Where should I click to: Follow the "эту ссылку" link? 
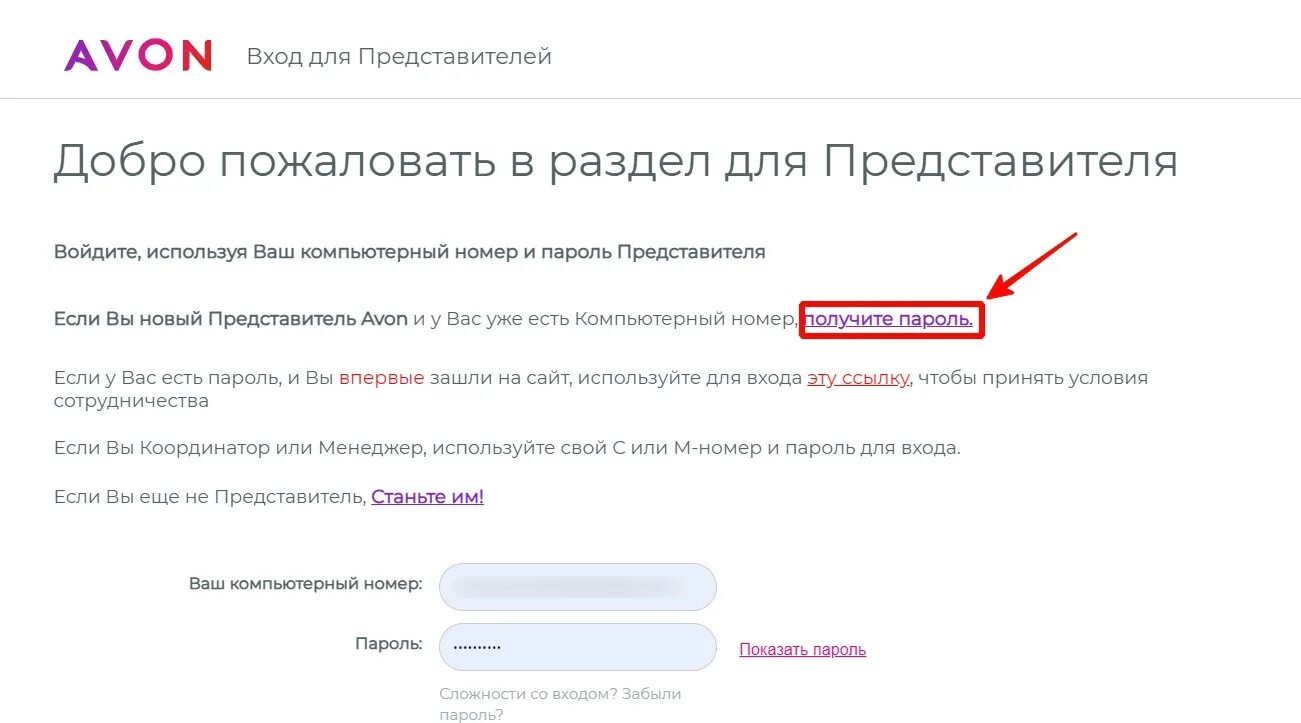click(x=858, y=378)
